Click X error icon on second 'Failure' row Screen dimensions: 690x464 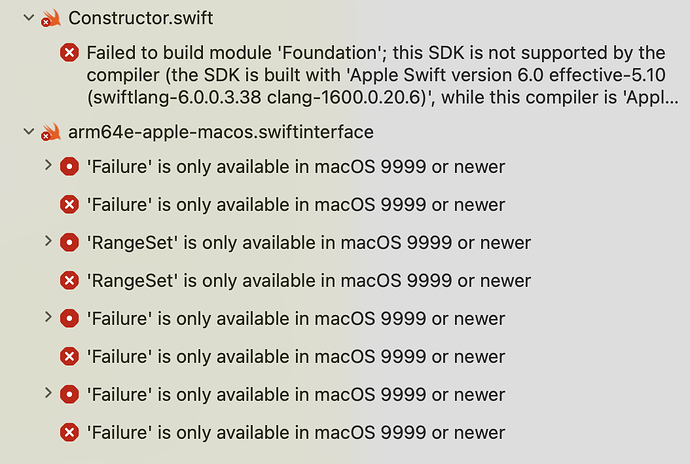click(x=69, y=205)
